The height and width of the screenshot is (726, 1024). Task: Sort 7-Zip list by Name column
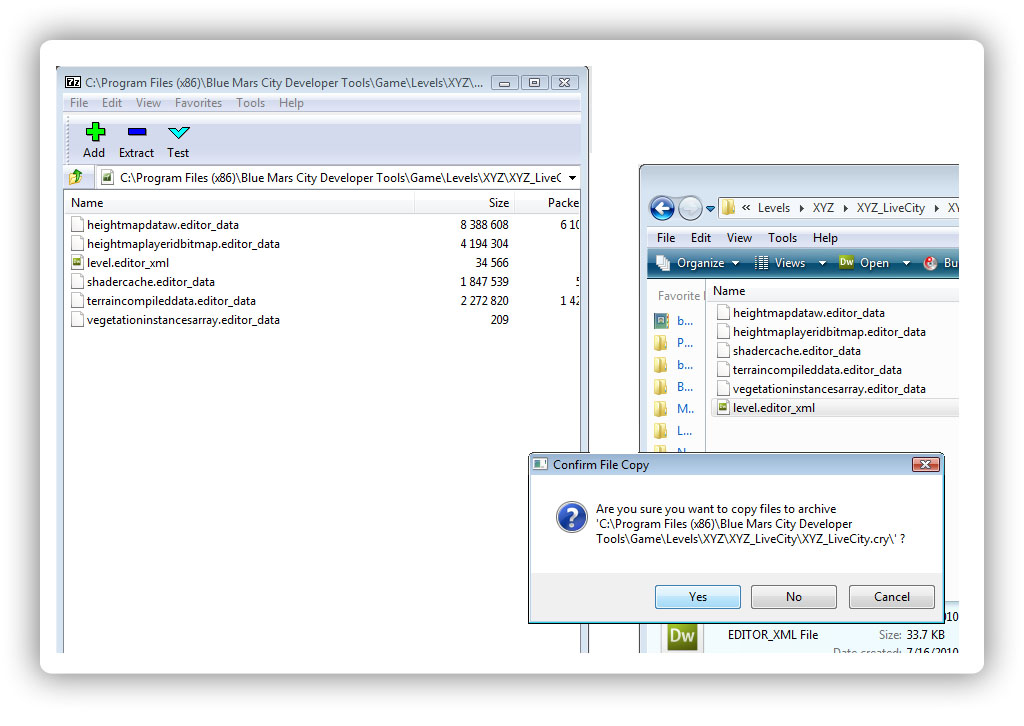click(240, 203)
